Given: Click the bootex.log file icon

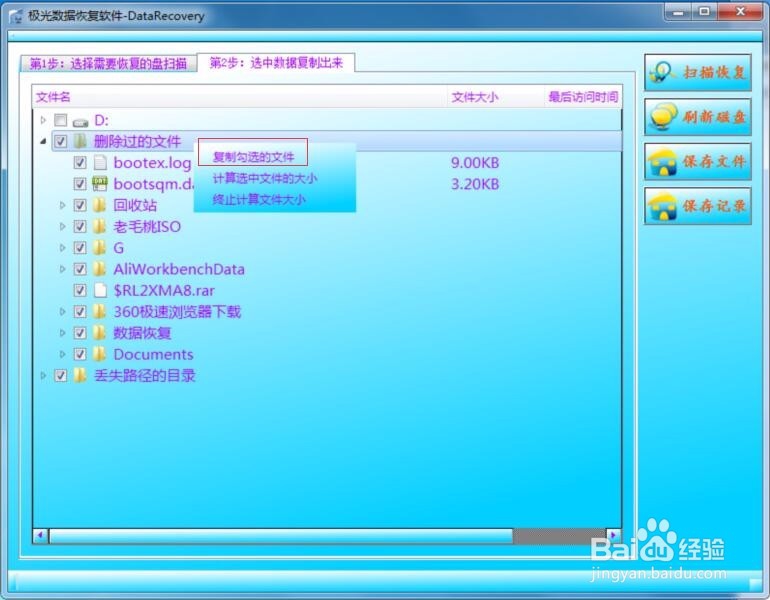Looking at the screenshot, I should pyautogui.click(x=100, y=163).
